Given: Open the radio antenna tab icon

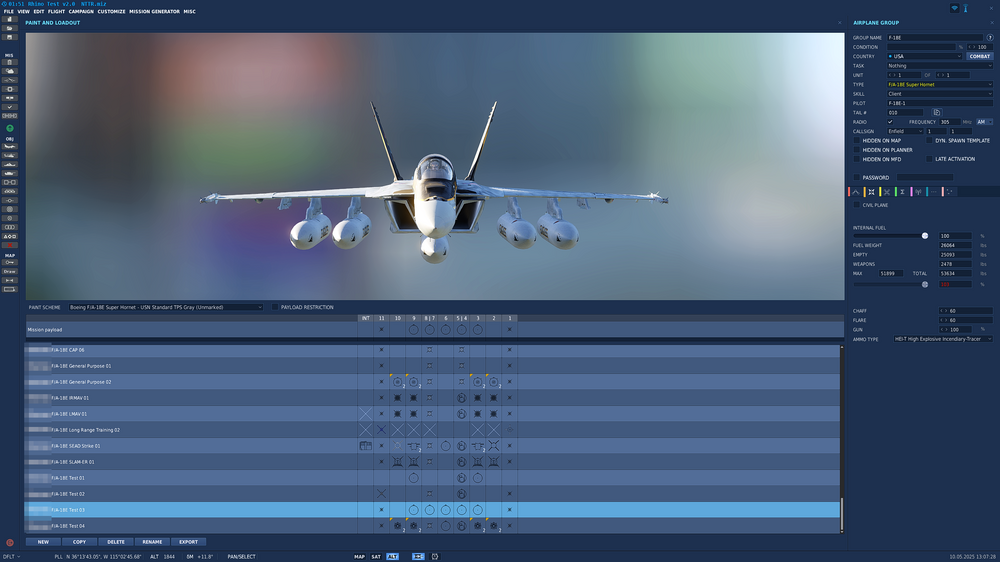Looking at the screenshot, I should [x=918, y=192].
